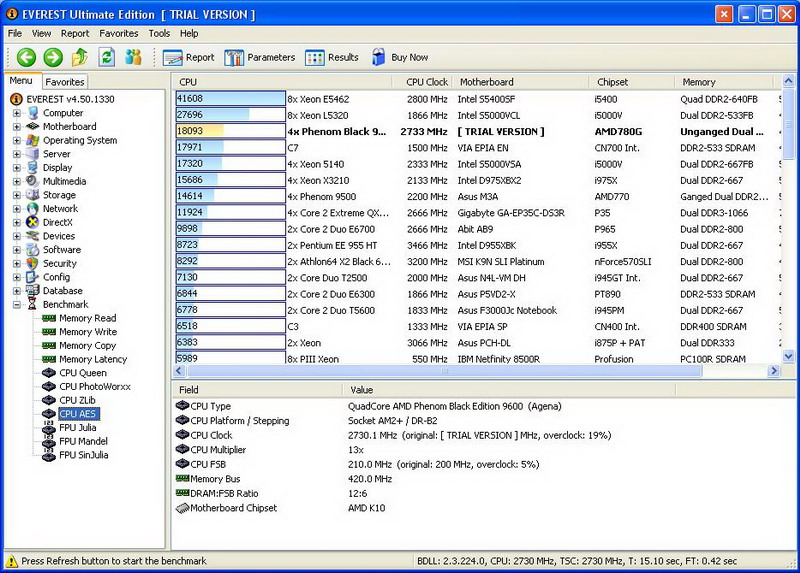Click the highlighted 18093 score bar
The width and height of the screenshot is (800, 573).
pyautogui.click(x=231, y=131)
